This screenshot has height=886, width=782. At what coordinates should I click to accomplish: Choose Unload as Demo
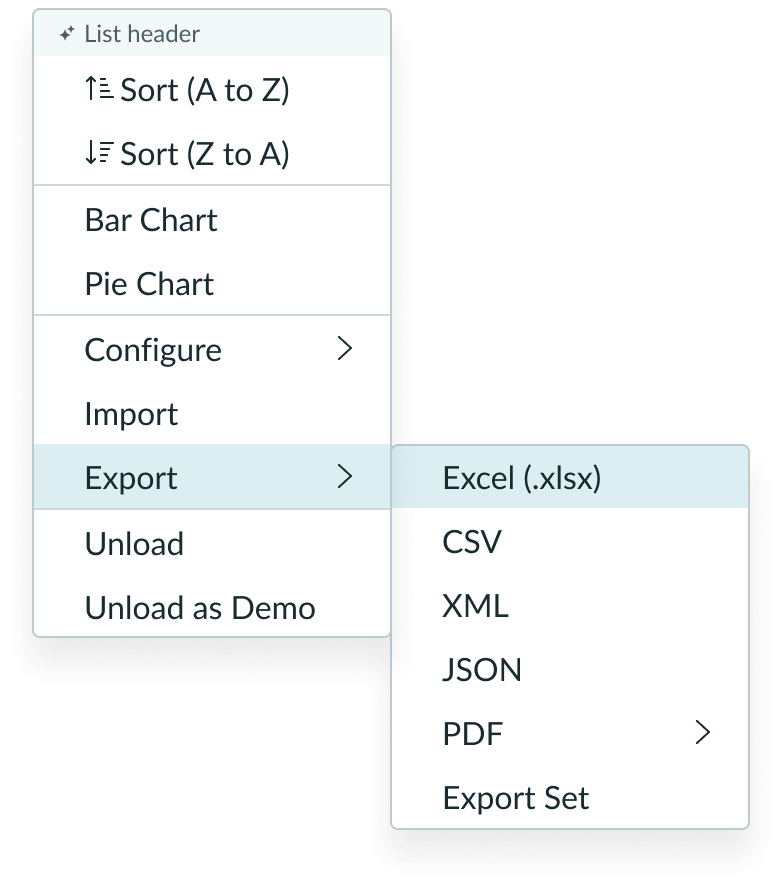coord(200,607)
